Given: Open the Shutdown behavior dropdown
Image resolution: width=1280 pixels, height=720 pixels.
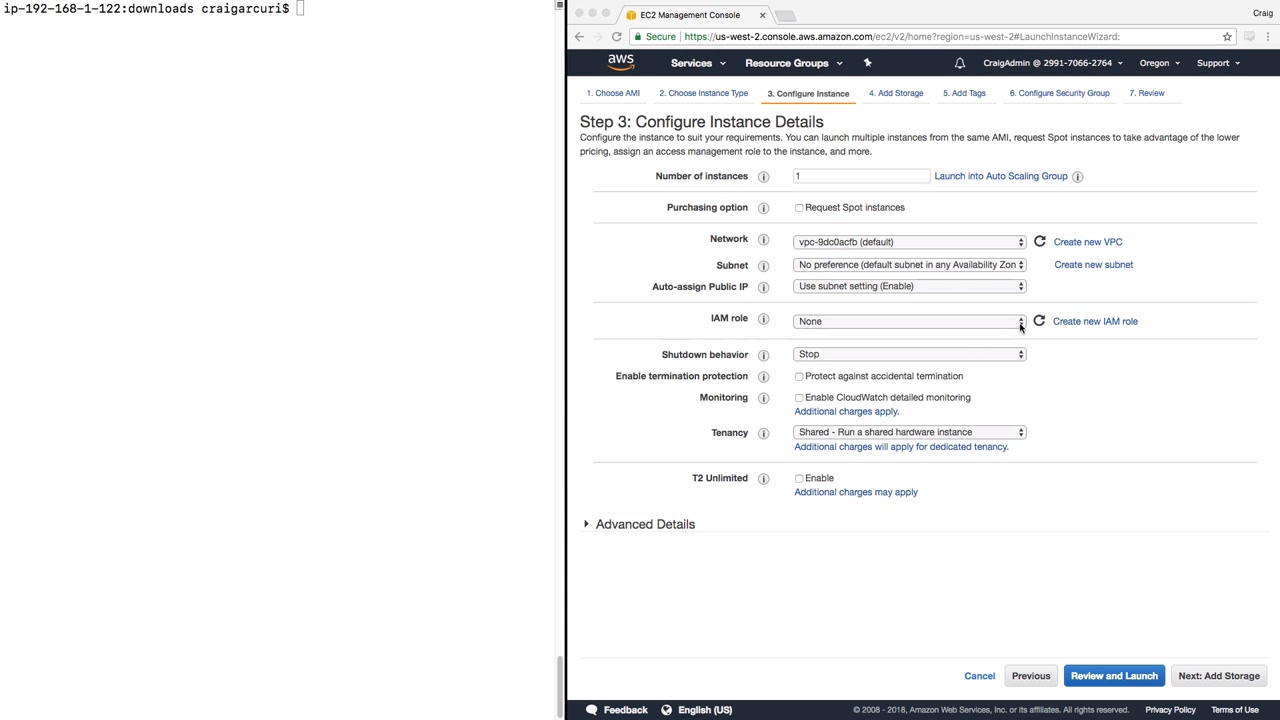Looking at the screenshot, I should tap(910, 354).
